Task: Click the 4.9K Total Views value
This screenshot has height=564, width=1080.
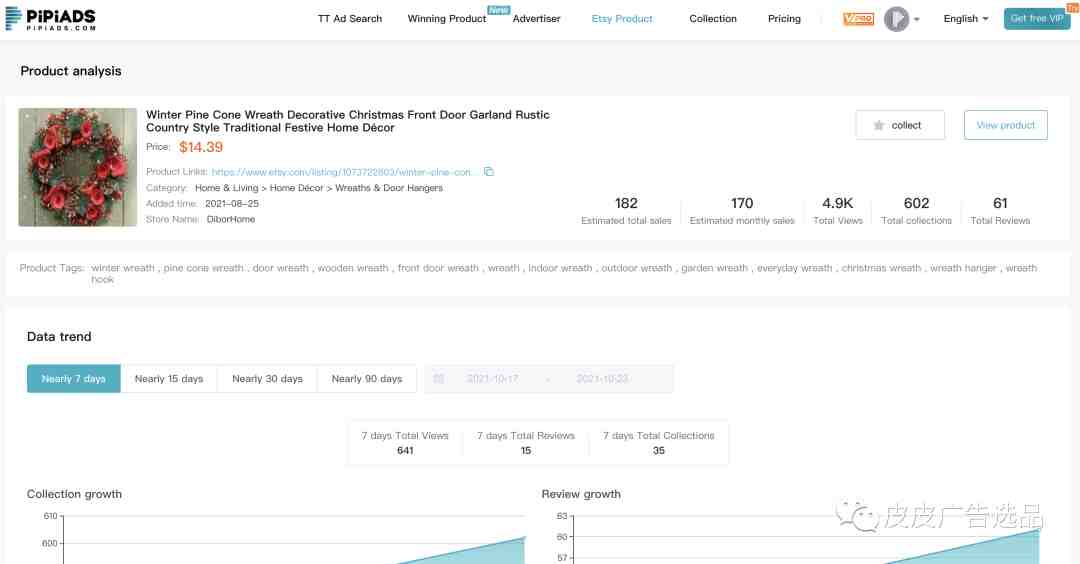Action: (838, 203)
